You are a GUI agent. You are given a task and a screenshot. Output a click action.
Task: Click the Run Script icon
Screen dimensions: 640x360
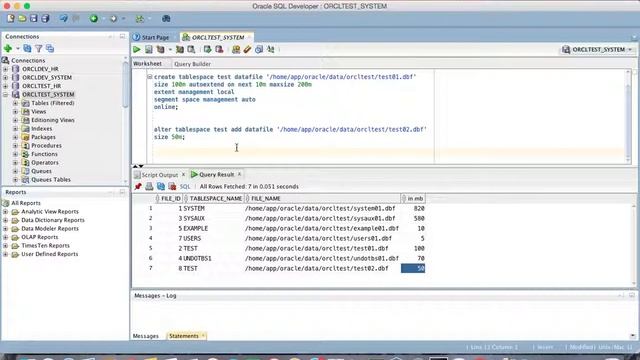coord(149,50)
